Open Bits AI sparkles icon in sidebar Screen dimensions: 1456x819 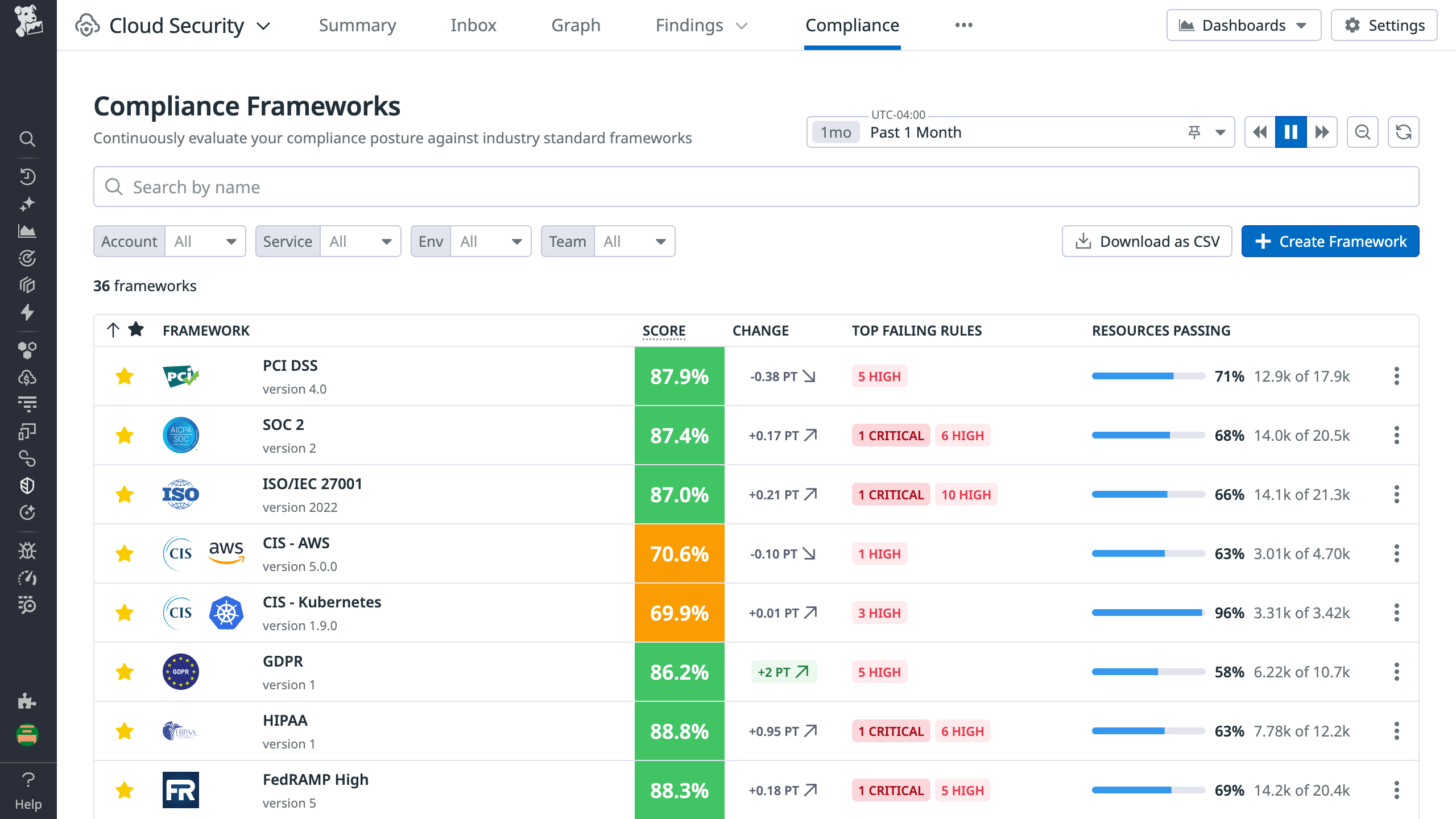click(x=28, y=204)
